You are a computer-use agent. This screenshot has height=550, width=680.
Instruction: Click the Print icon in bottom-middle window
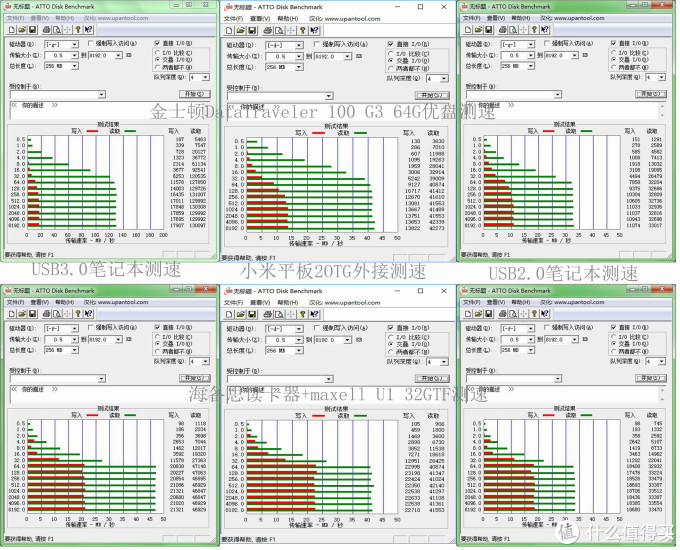(268, 314)
